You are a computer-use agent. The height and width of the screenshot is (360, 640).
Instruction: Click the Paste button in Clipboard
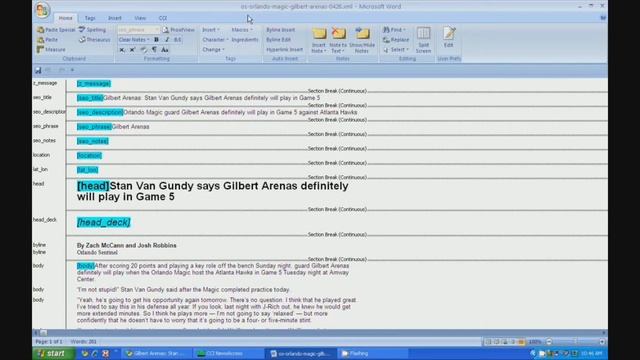point(48,40)
